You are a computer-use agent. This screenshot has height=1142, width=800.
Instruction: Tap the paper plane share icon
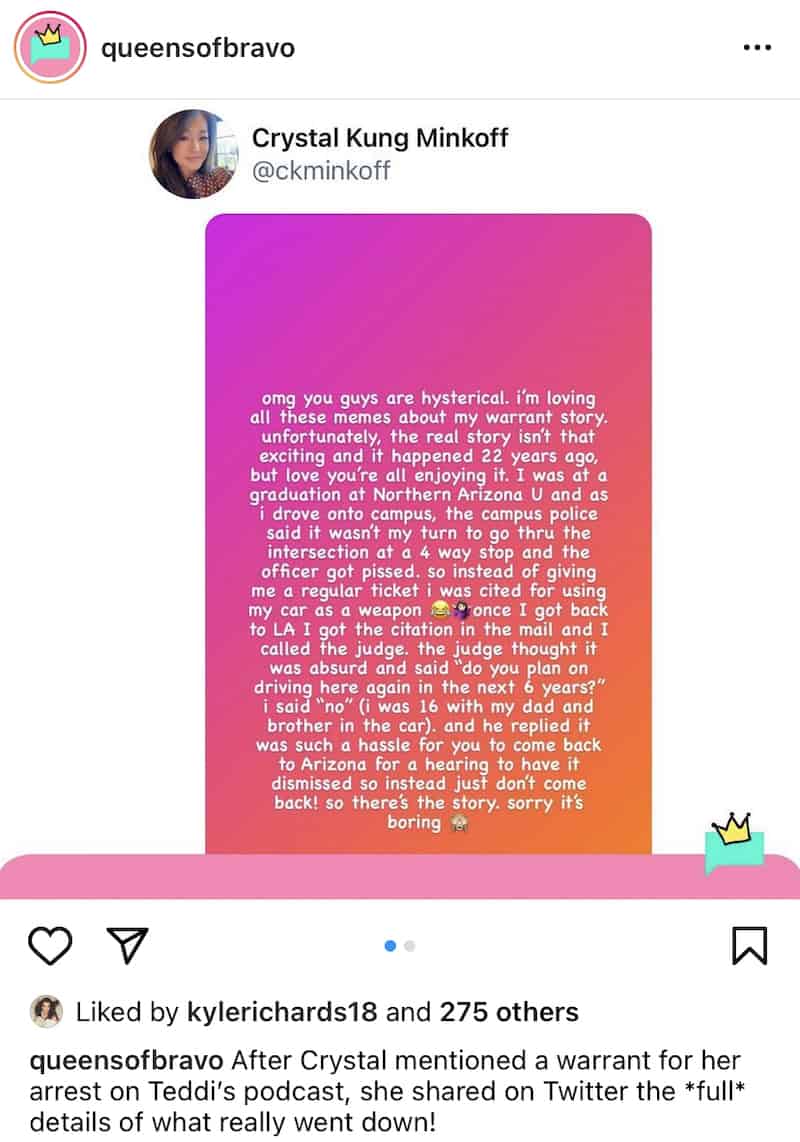pyautogui.click(x=128, y=945)
